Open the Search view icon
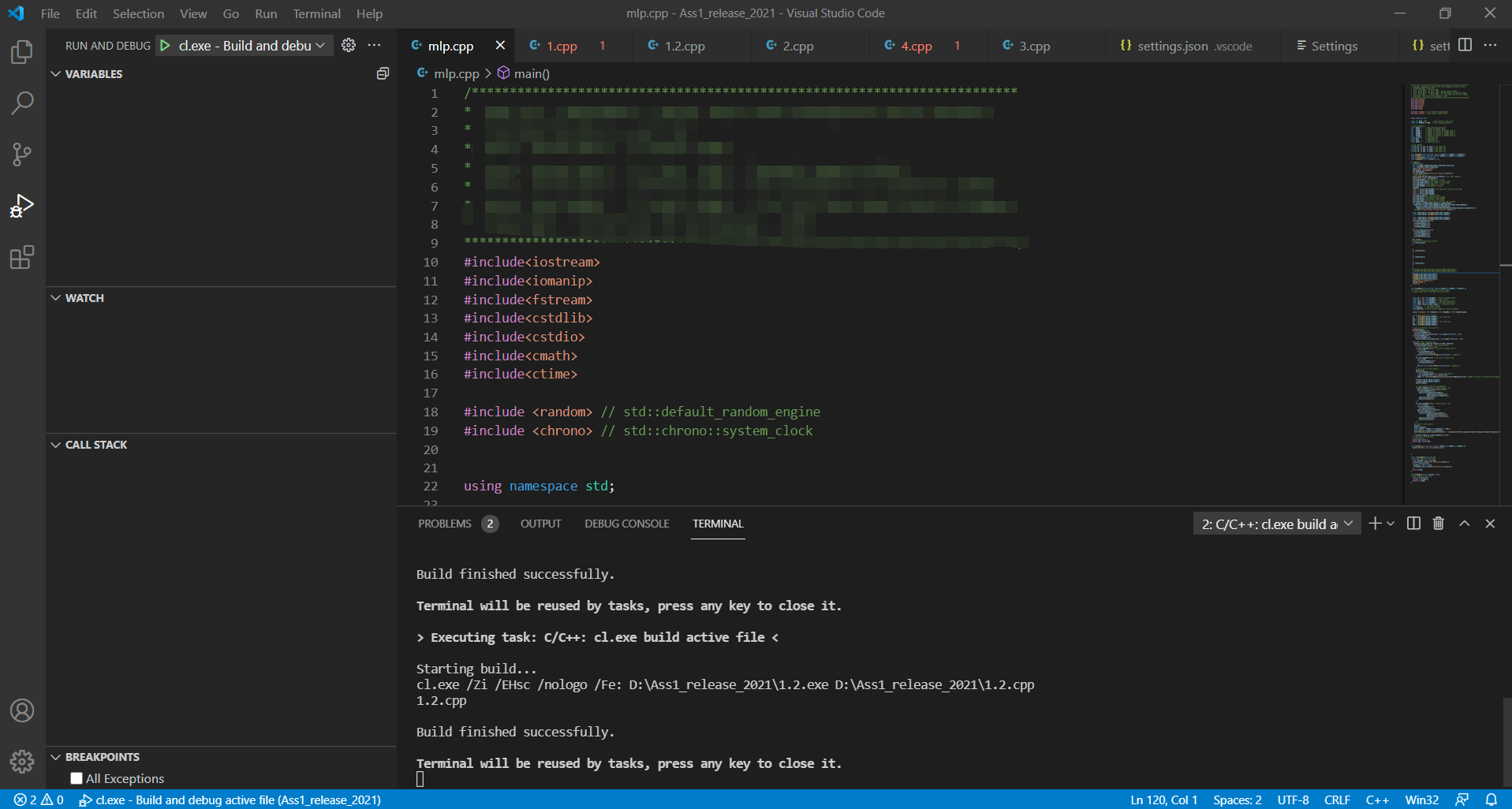Image resolution: width=1512 pixels, height=809 pixels. pos(22,103)
